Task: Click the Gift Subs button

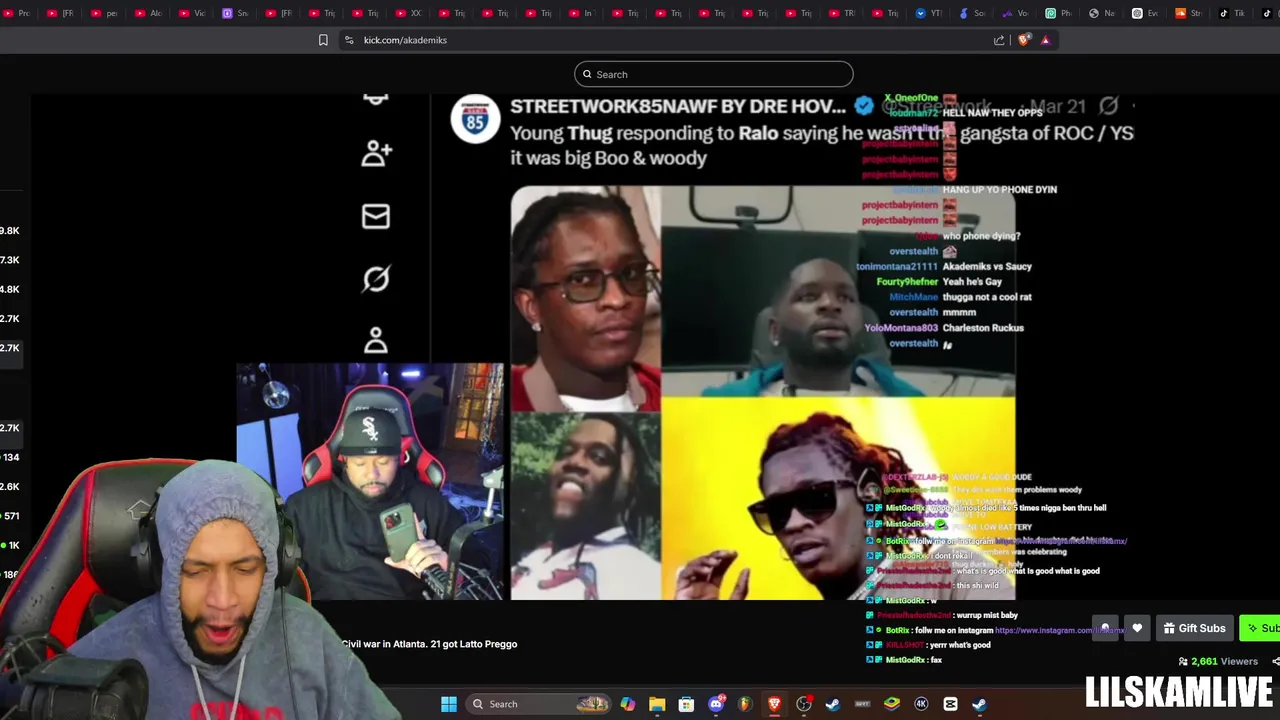Action: tap(1194, 628)
